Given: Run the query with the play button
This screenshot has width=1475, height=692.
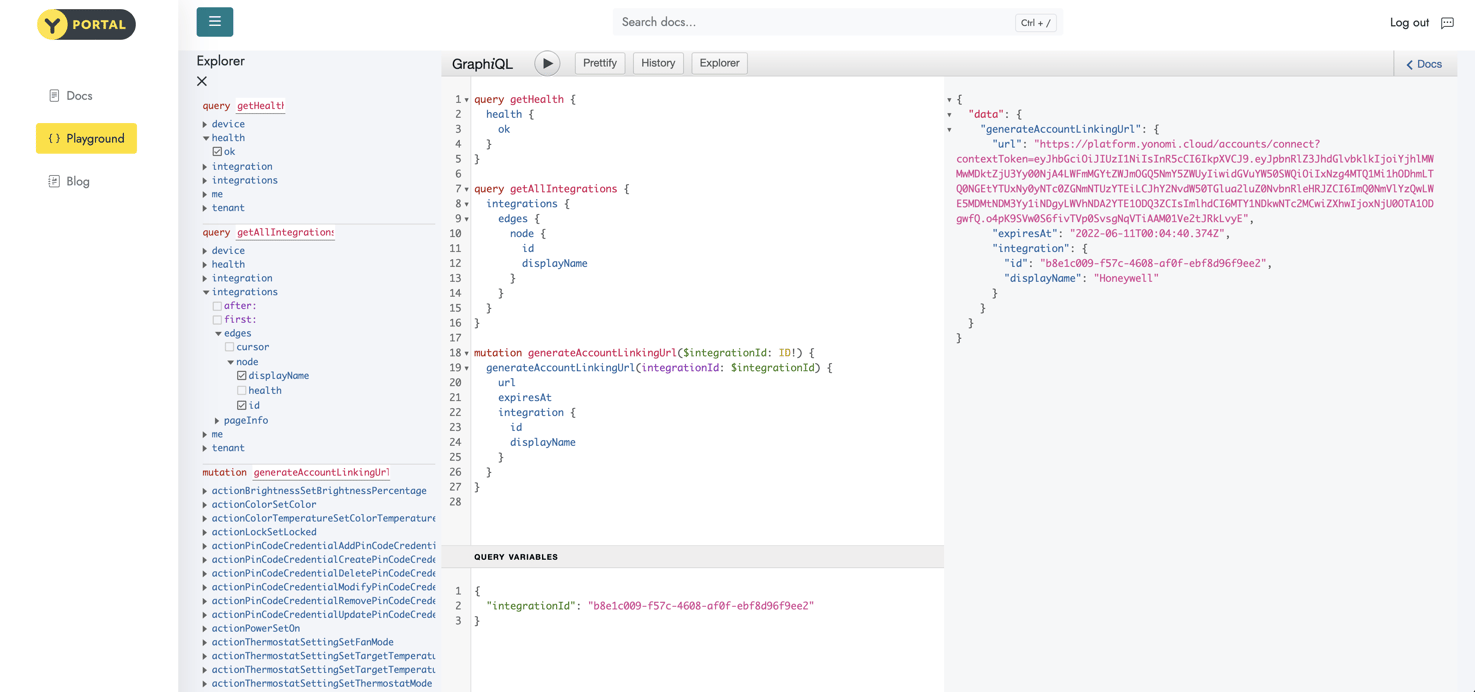Looking at the screenshot, I should [547, 63].
